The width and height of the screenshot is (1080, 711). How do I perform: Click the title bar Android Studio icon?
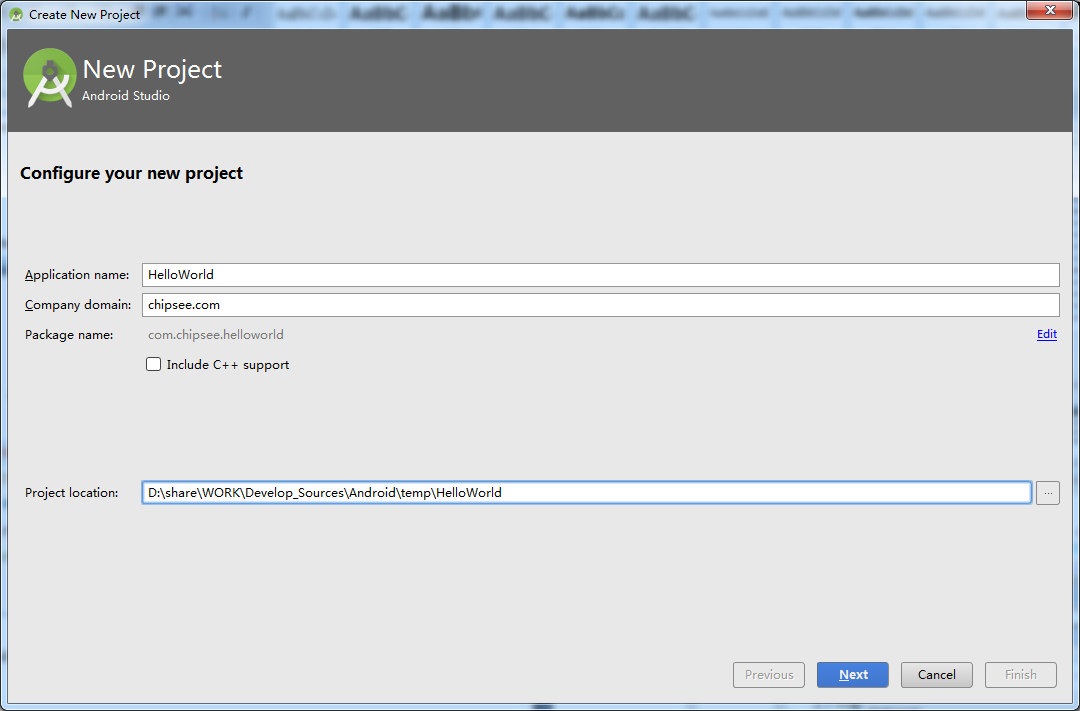point(16,14)
